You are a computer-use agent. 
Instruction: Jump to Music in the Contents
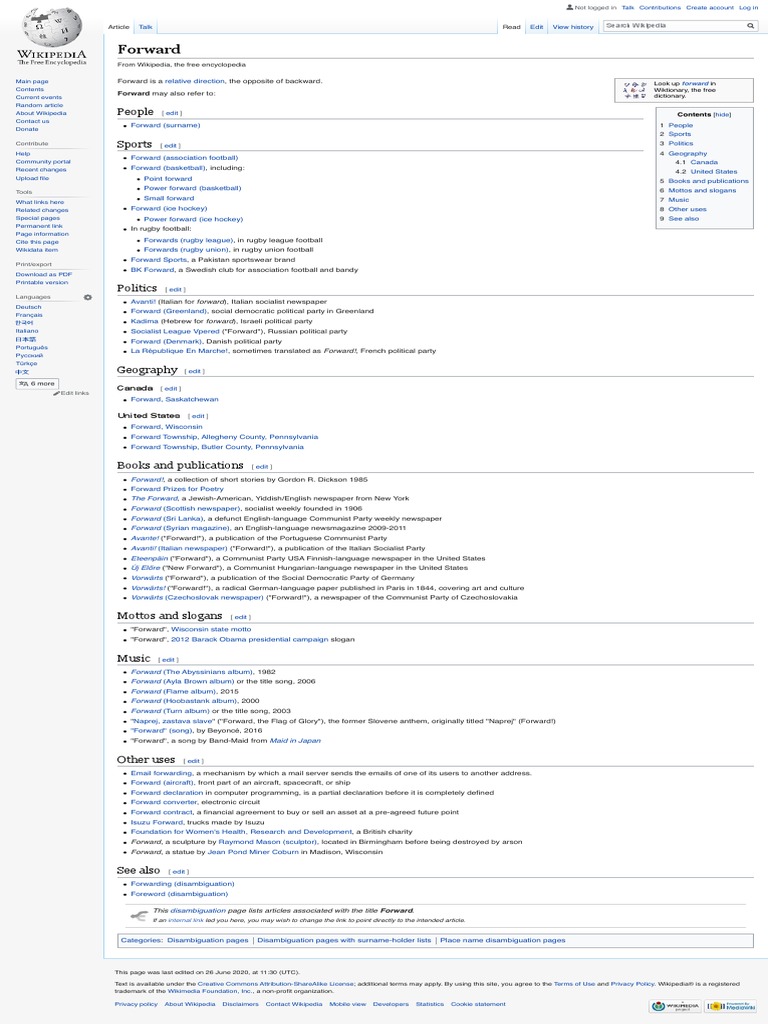679,200
